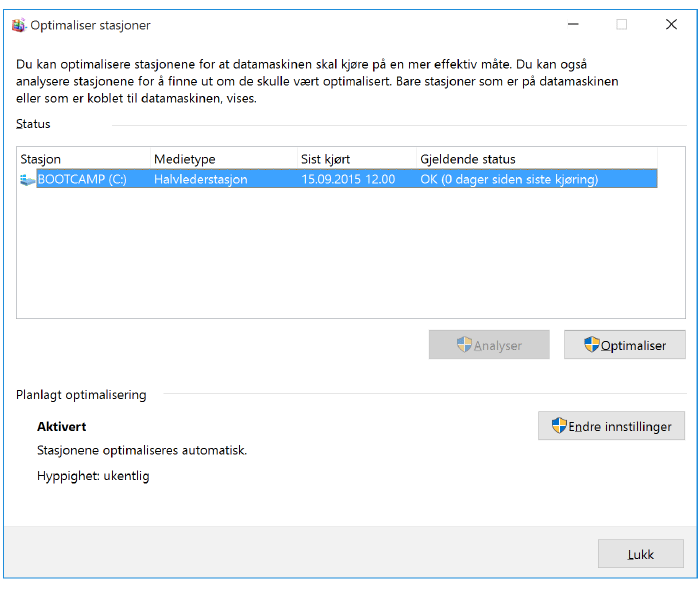Click the Optimaliser stasjoner title bar app icon
Screen dimensions: 700x592
18,25
